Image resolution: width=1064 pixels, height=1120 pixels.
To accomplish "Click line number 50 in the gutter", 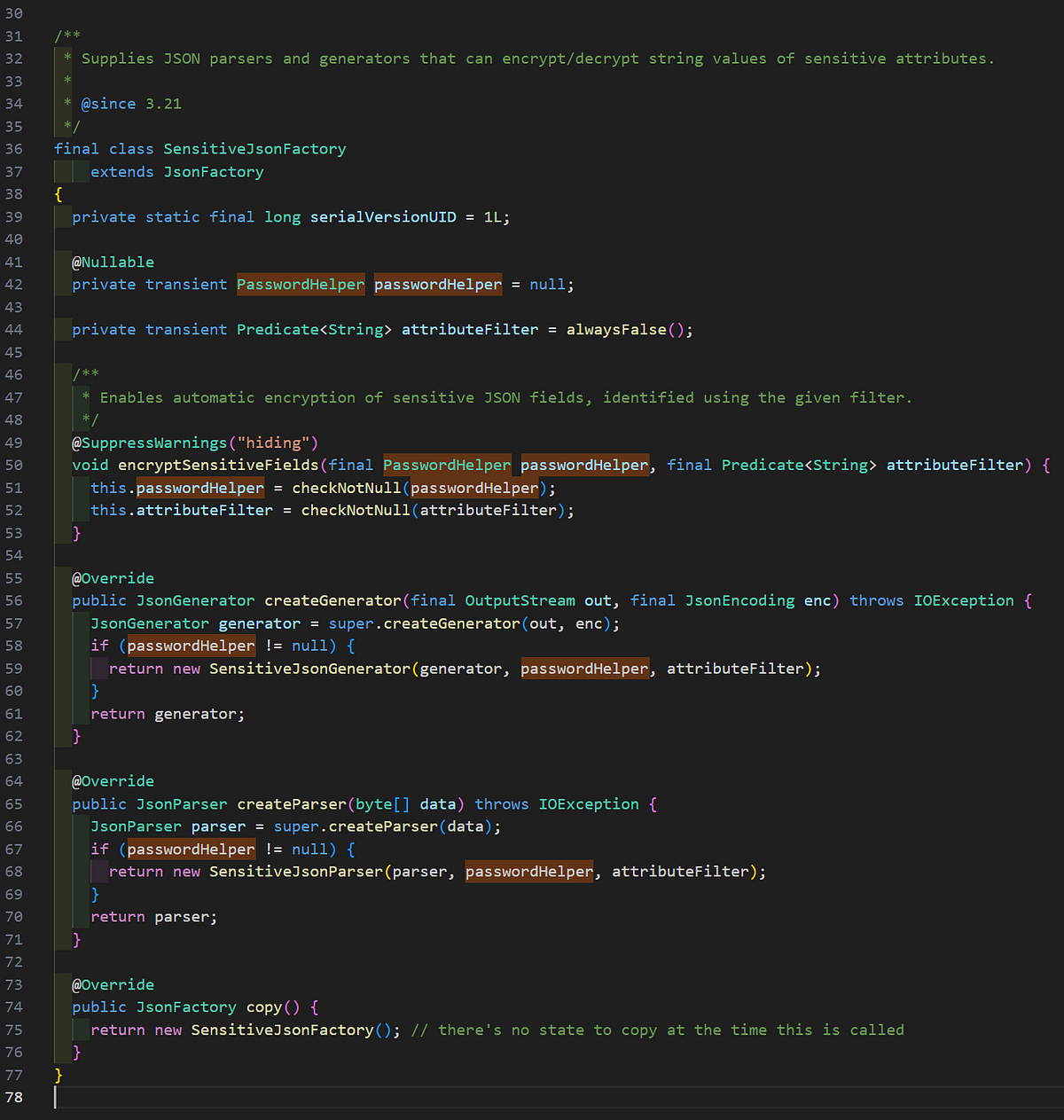I will click(x=14, y=466).
